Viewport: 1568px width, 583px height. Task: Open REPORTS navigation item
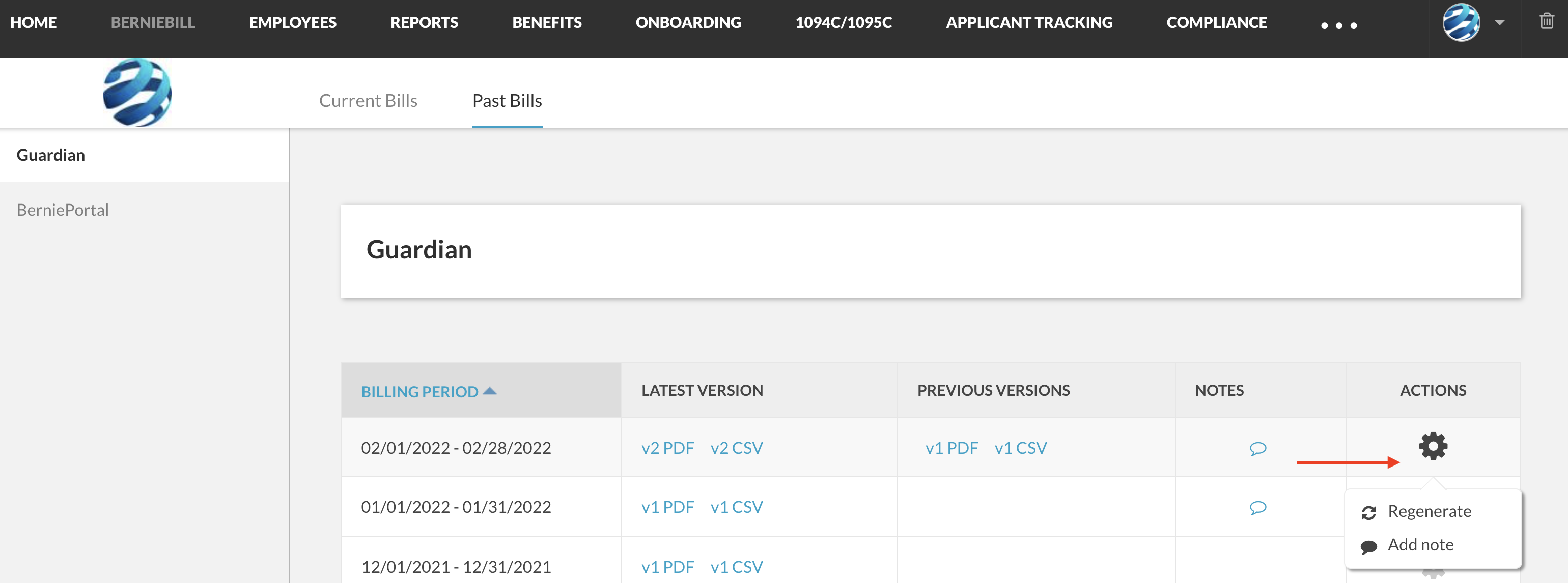[424, 22]
